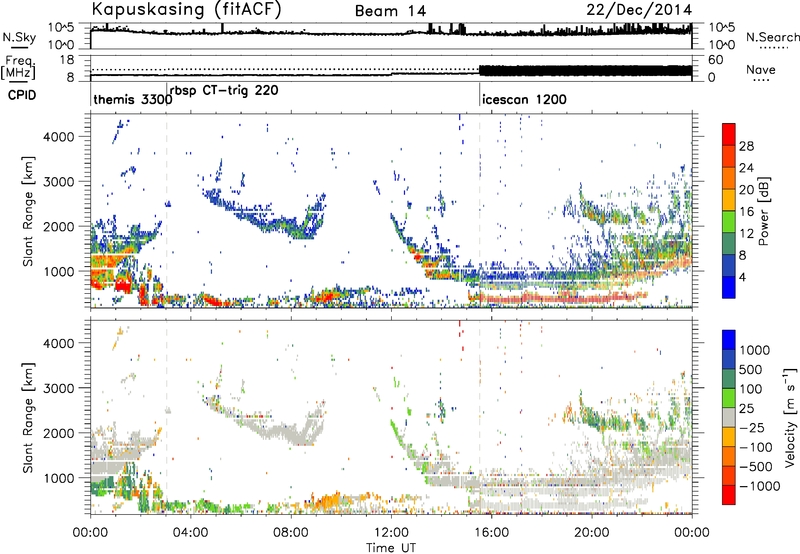
Task: Click the pink power echo band after 16:00
Action: [561, 297]
